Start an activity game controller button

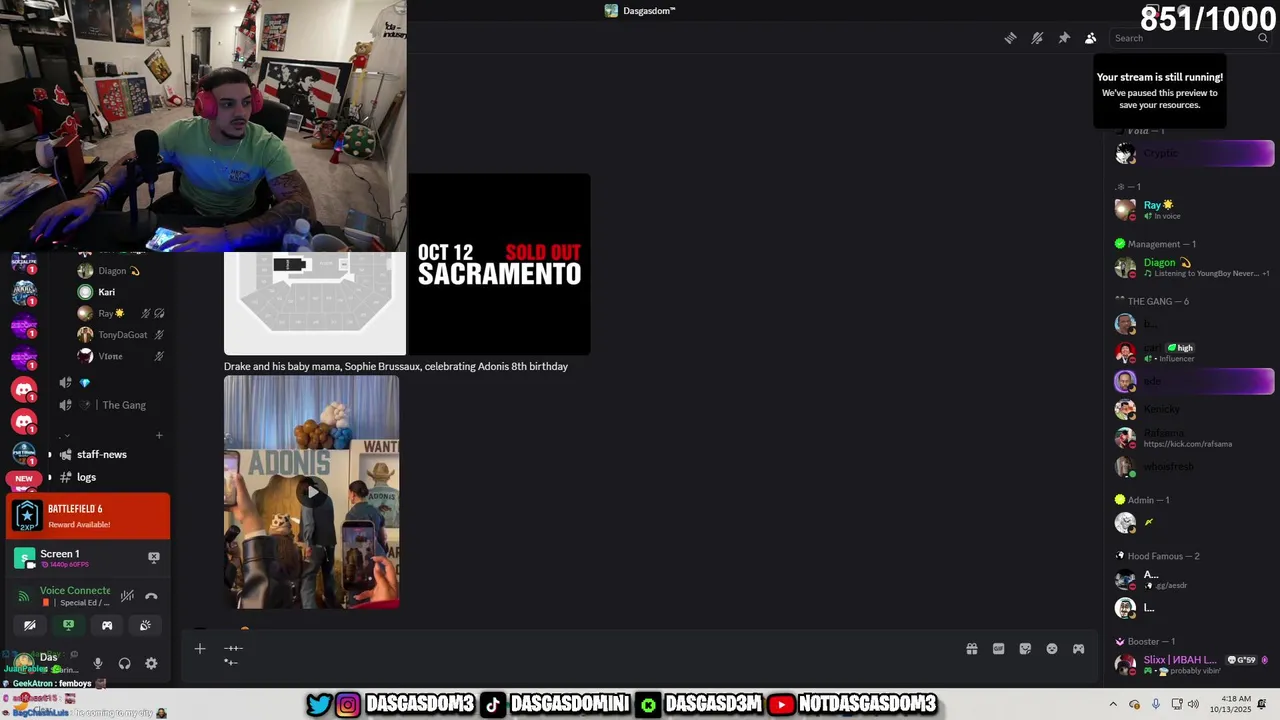point(107,626)
